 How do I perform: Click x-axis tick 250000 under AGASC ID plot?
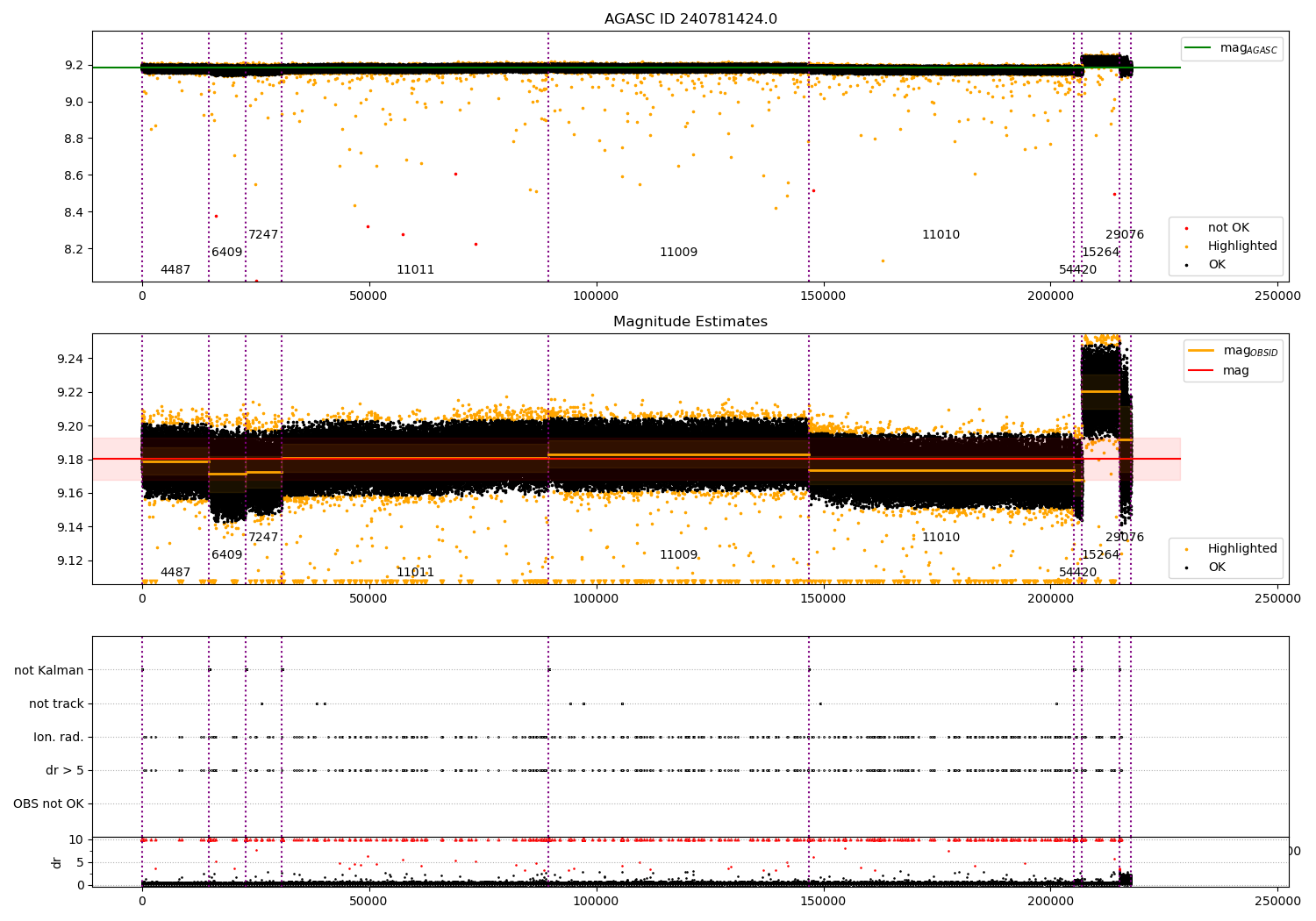coord(1277,296)
